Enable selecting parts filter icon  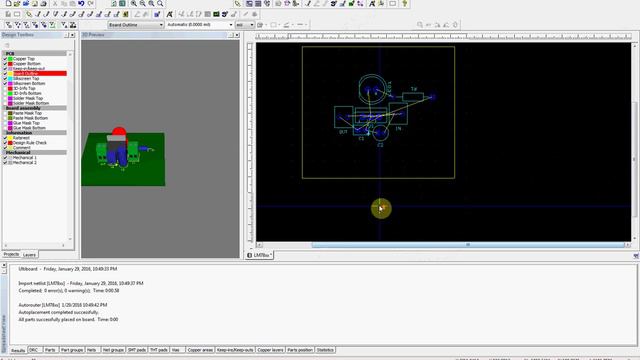[x=9, y=25]
